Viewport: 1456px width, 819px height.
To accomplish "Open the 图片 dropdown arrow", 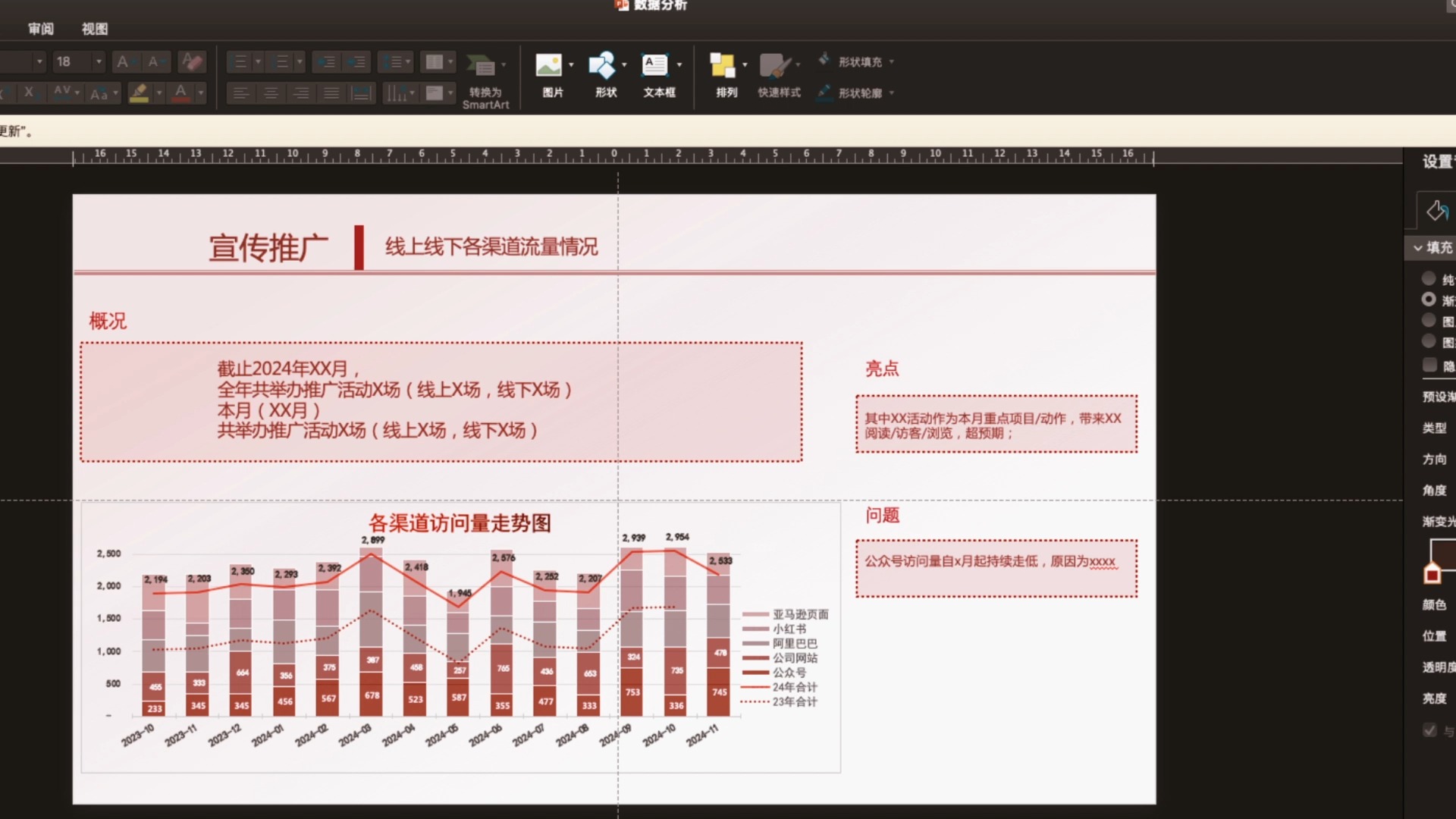I will 571,65.
